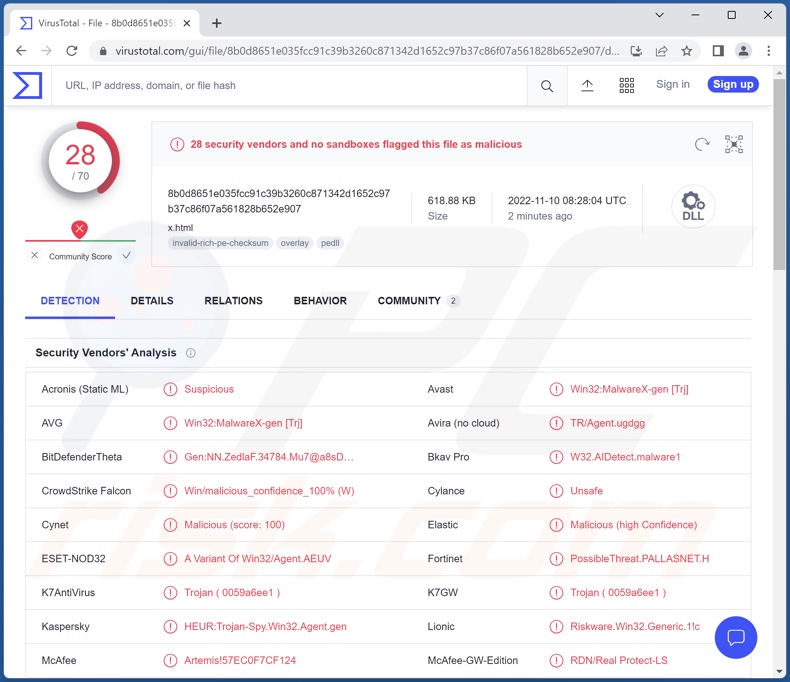
Task: Open the similar files graph icon
Action: pos(734,144)
